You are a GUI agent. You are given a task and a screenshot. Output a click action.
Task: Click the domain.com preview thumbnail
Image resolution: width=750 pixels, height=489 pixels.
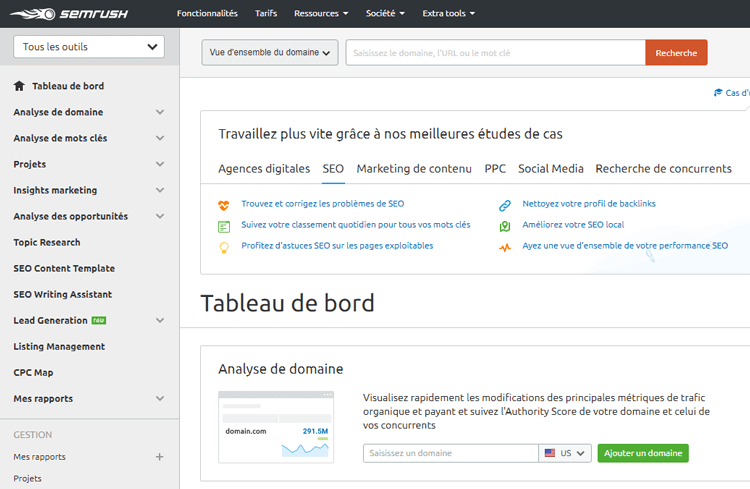coord(276,427)
